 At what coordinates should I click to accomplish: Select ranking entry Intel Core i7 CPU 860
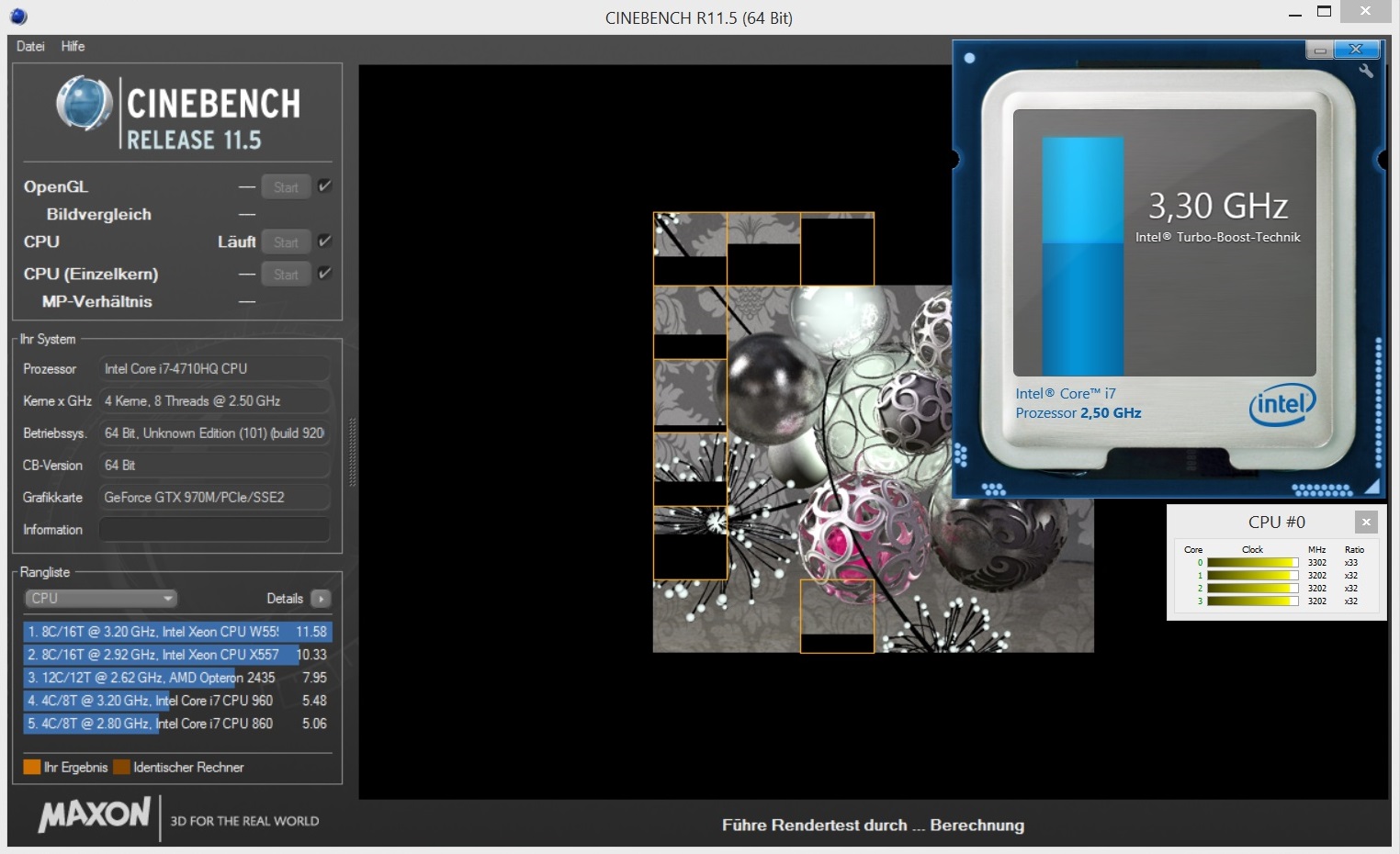177,724
